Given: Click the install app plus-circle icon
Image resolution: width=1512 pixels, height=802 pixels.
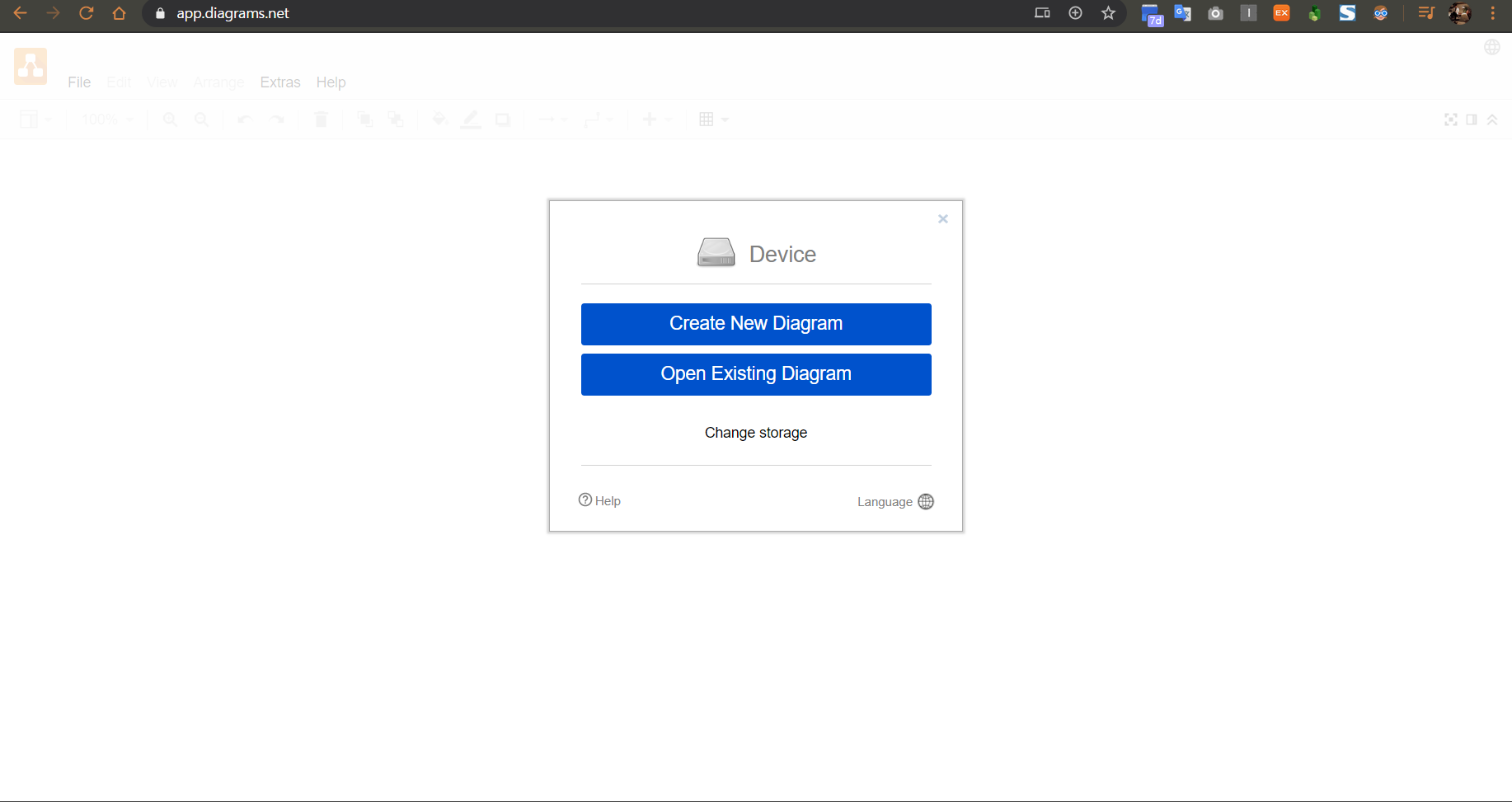Looking at the screenshot, I should click(1075, 13).
